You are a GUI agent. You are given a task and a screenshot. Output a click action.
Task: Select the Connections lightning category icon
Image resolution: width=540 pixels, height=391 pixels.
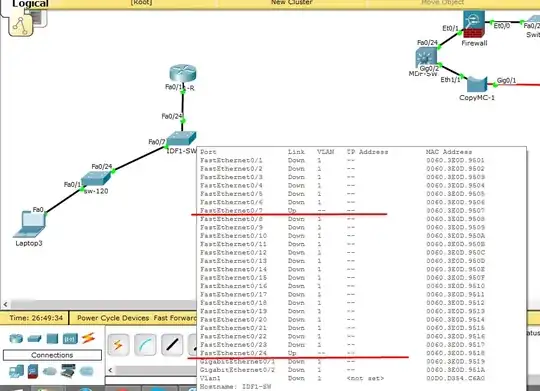(88, 338)
